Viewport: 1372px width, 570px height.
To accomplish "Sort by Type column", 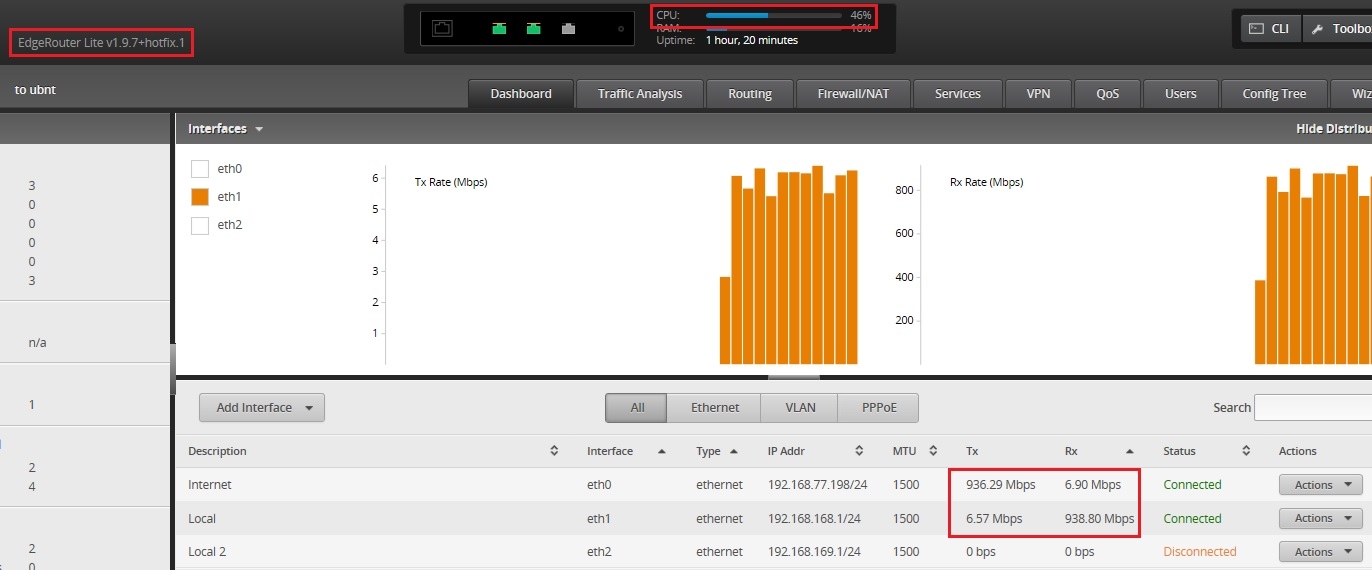I will click(x=717, y=451).
